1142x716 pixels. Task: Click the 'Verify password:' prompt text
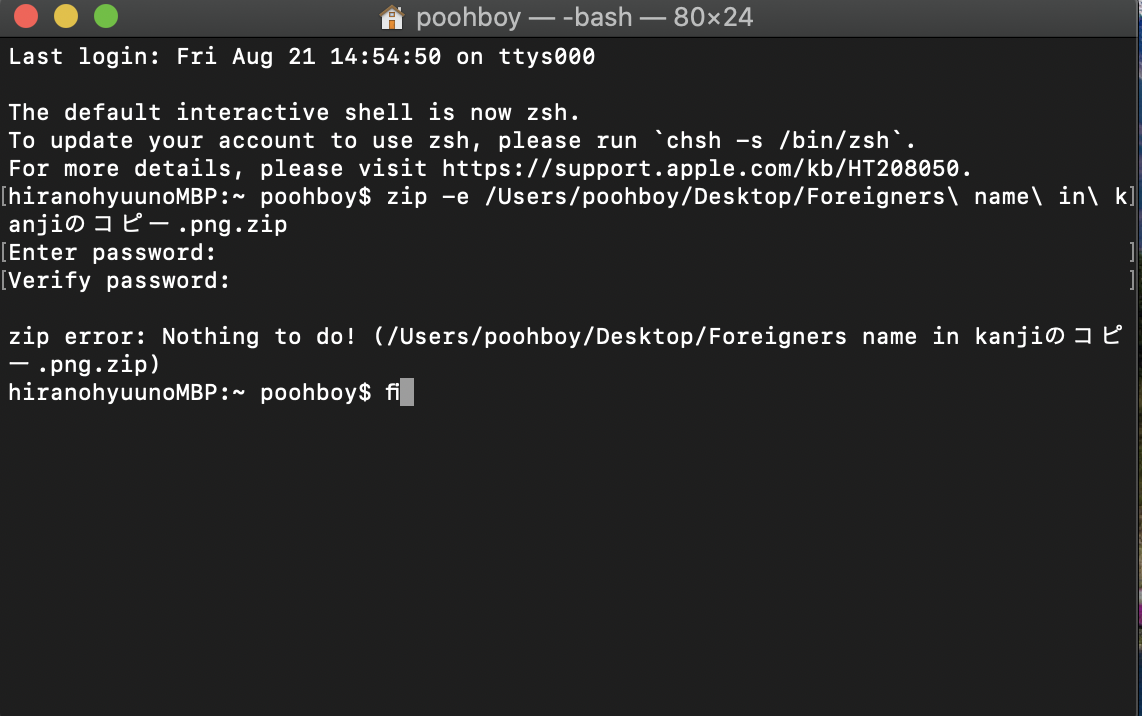[x=119, y=281]
